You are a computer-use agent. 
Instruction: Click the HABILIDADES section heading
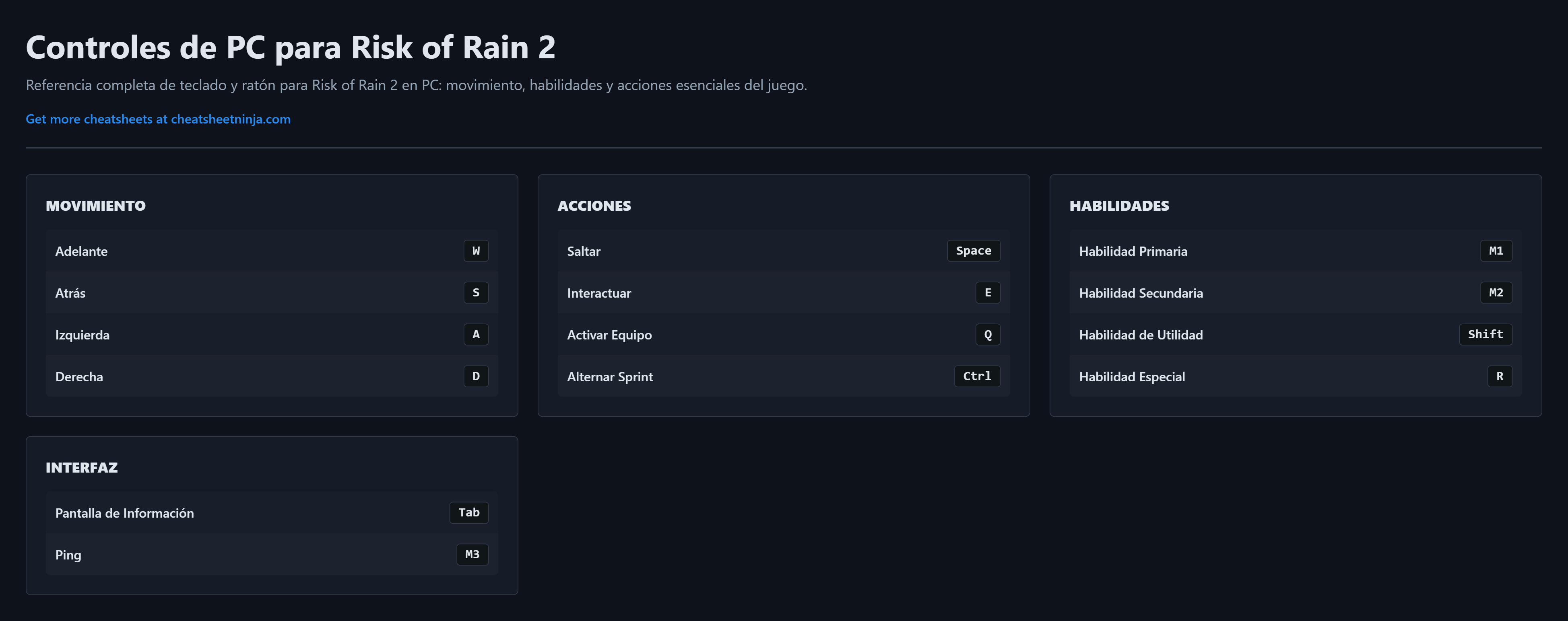click(x=1119, y=206)
